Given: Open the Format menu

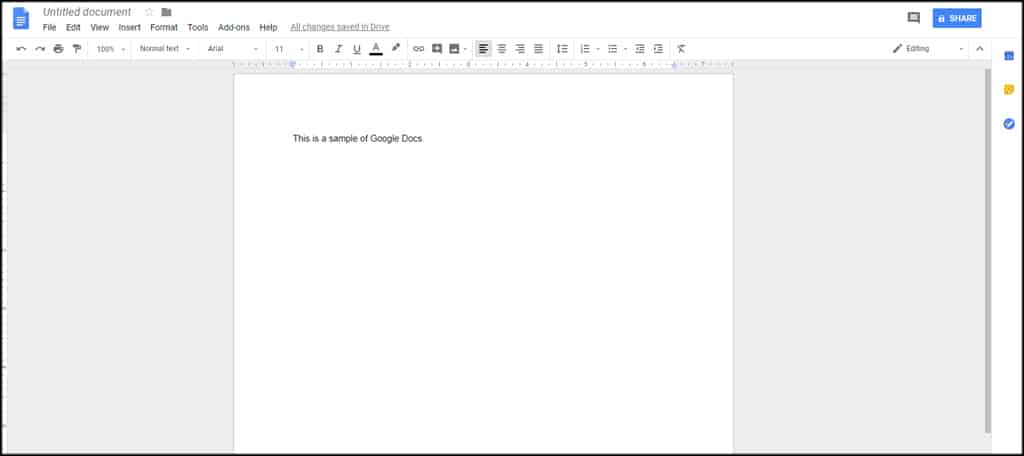Looking at the screenshot, I should pos(164,27).
